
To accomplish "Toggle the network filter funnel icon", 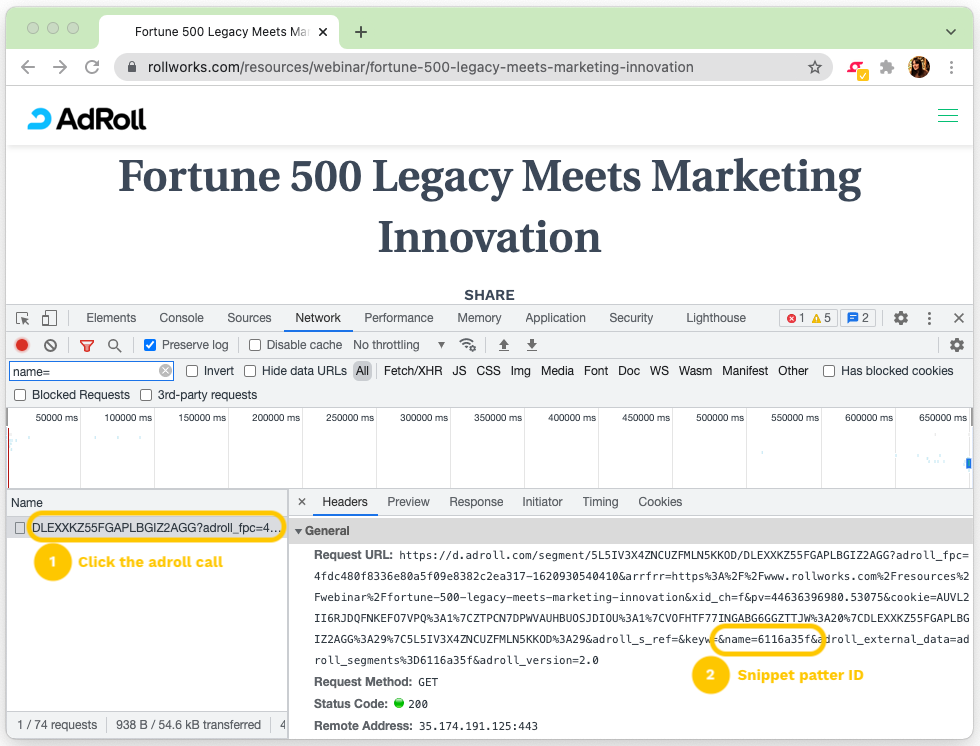I will (x=87, y=345).
